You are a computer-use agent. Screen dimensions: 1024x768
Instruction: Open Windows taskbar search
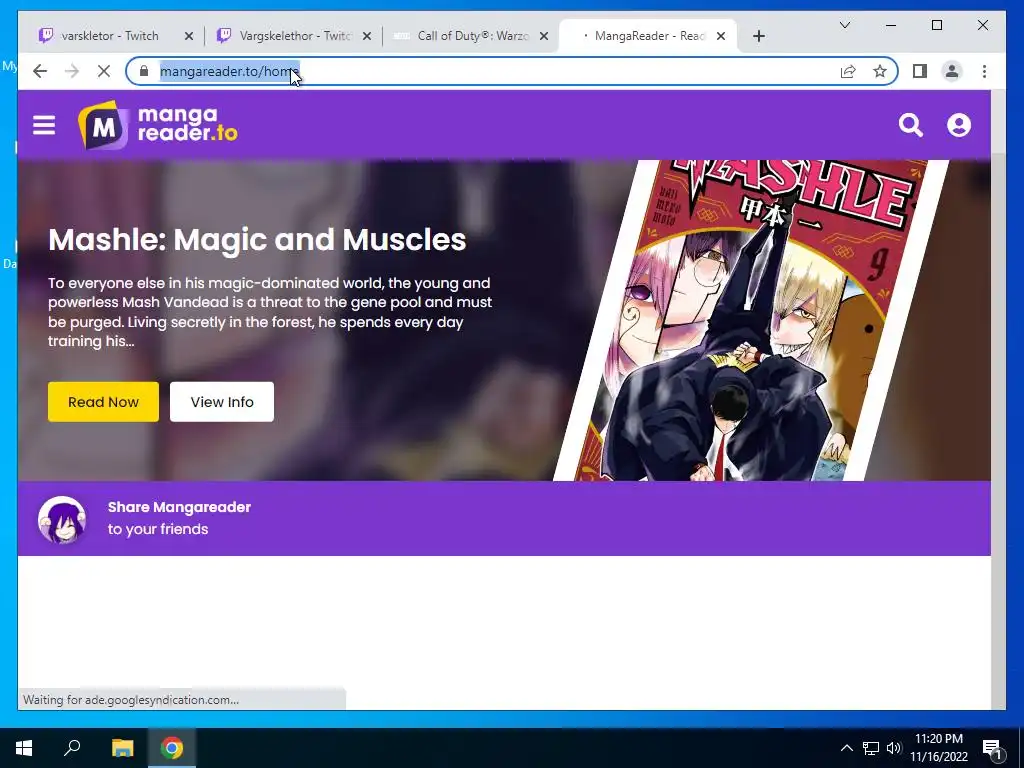(72, 748)
